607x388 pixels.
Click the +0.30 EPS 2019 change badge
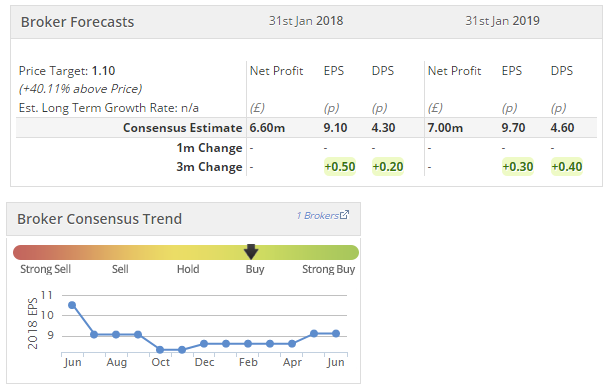(x=518, y=167)
